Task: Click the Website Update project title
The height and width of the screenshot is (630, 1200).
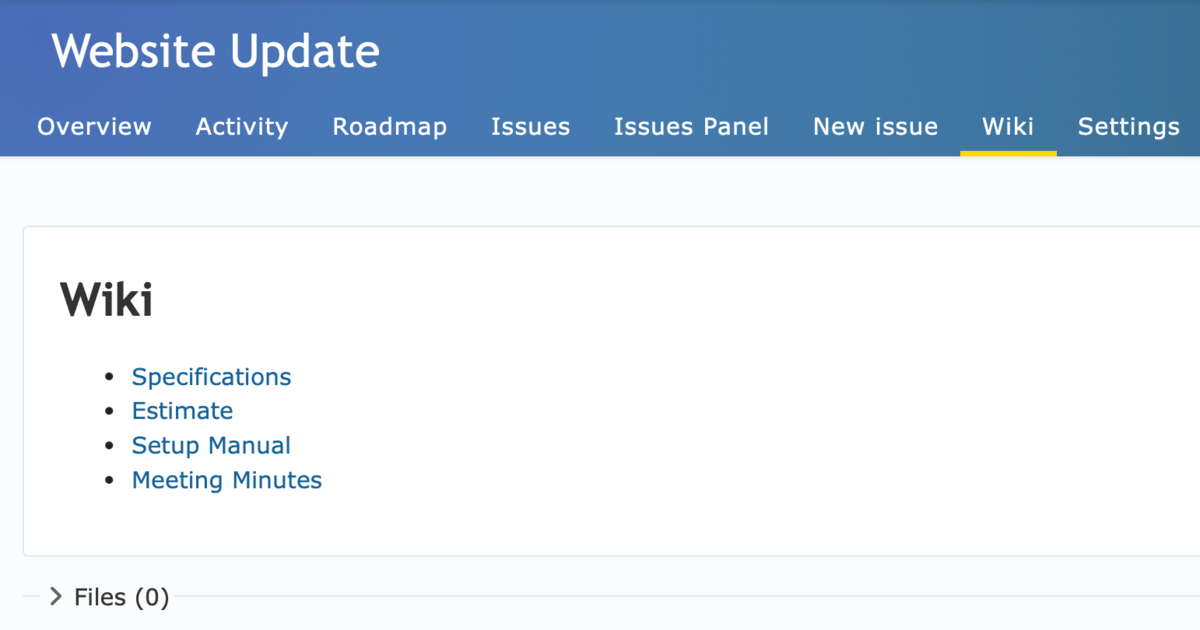Action: coord(216,51)
